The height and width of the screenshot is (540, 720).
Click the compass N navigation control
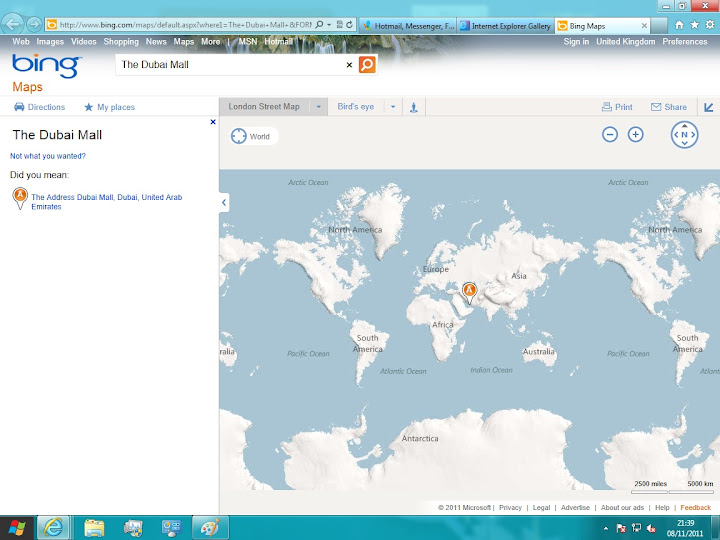click(684, 135)
